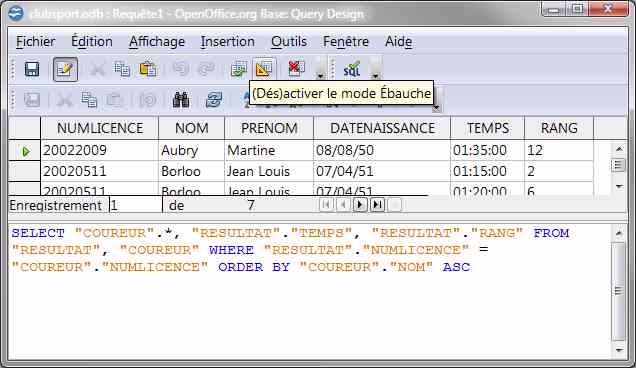Screen dimensions: 636x368
Task: Open the Édition menu
Action: [92, 41]
